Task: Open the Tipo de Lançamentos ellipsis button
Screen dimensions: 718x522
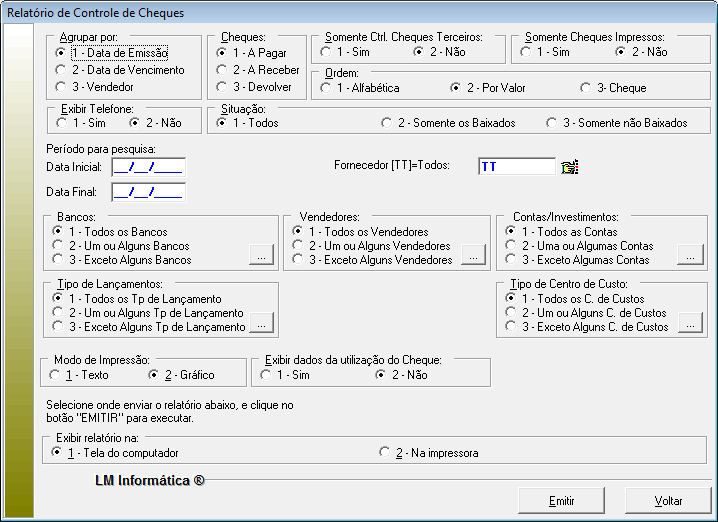Action: point(260,326)
